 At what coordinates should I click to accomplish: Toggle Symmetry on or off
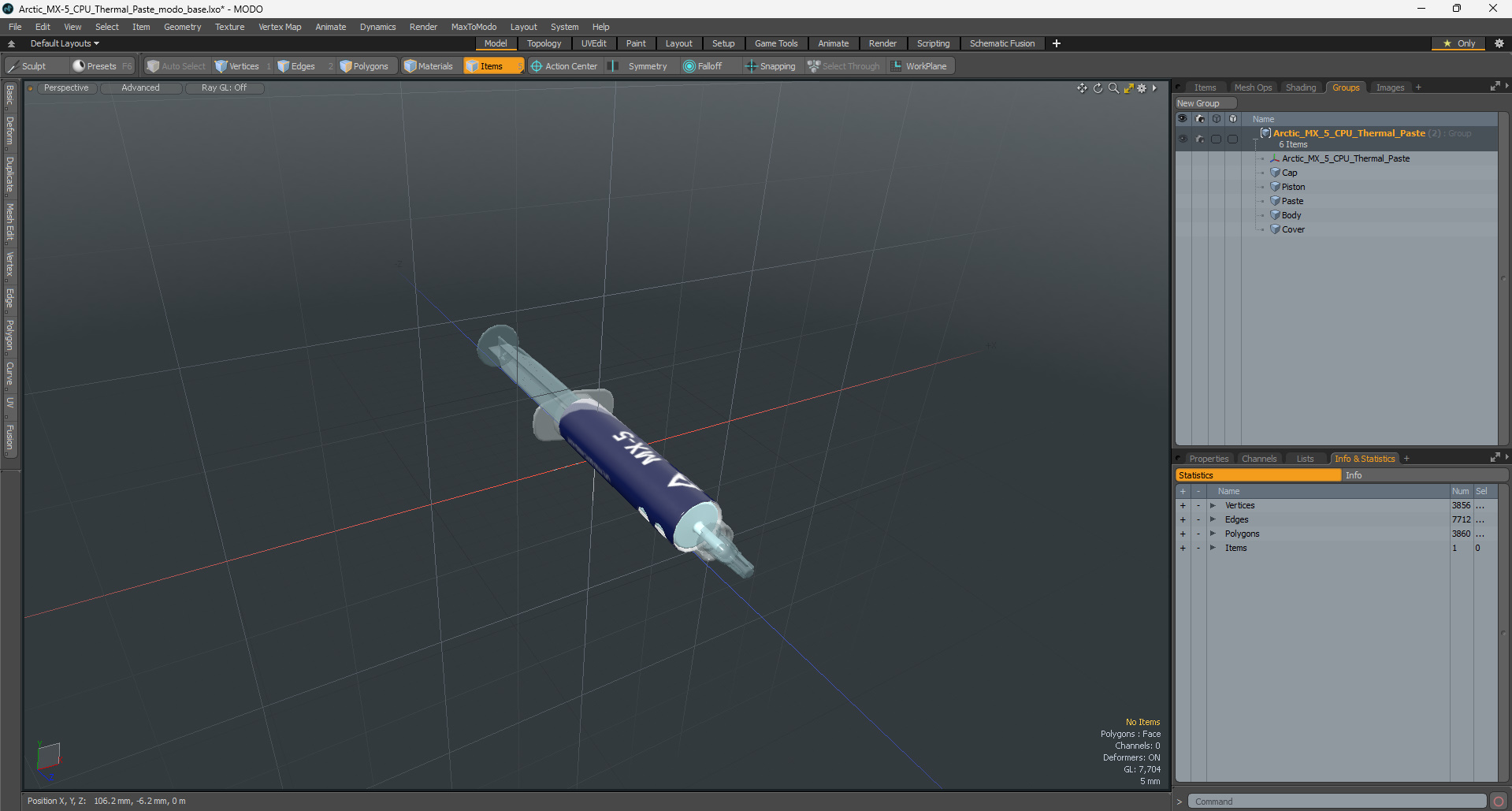[640, 66]
